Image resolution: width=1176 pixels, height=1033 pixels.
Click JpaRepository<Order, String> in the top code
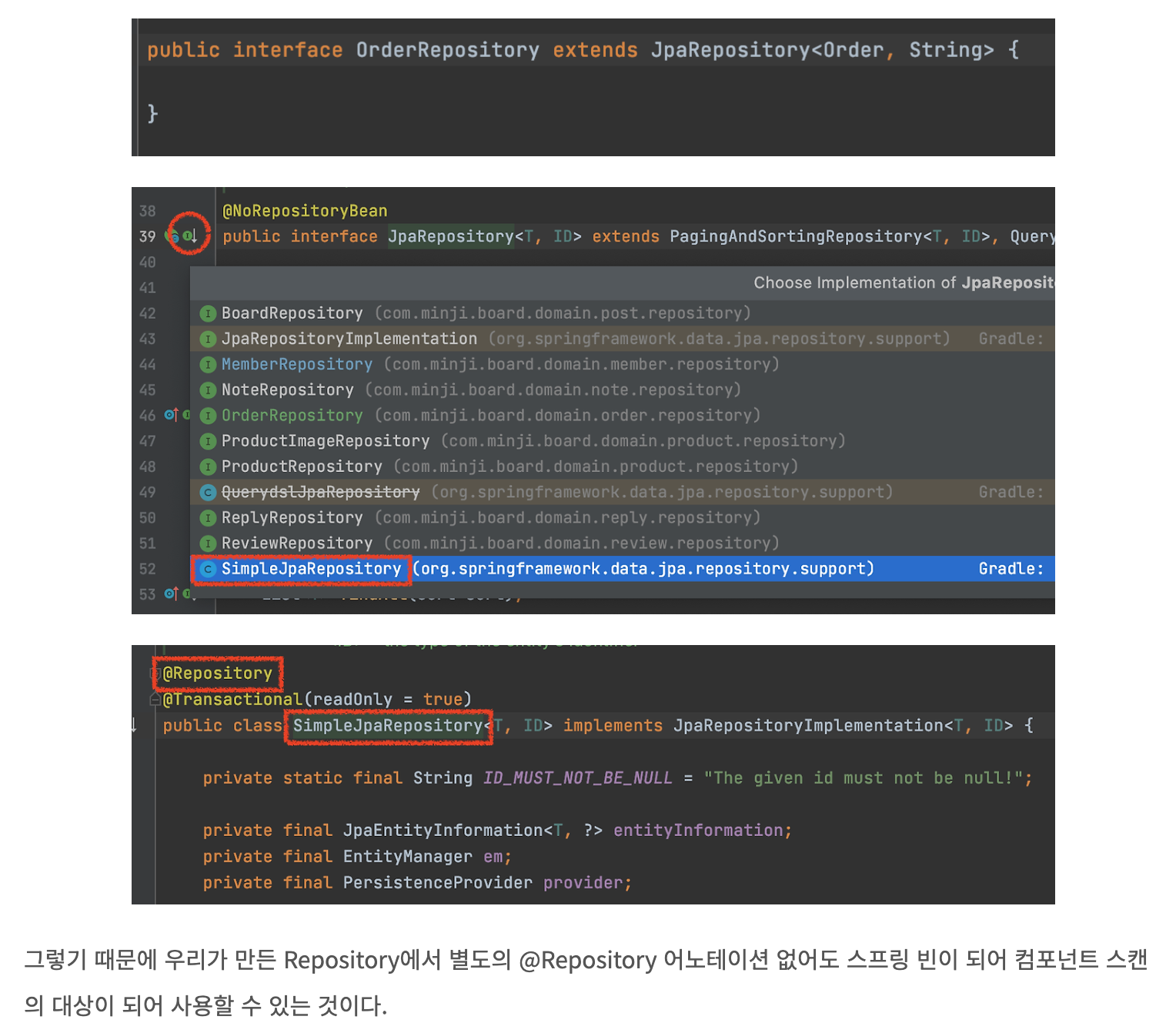point(822,50)
